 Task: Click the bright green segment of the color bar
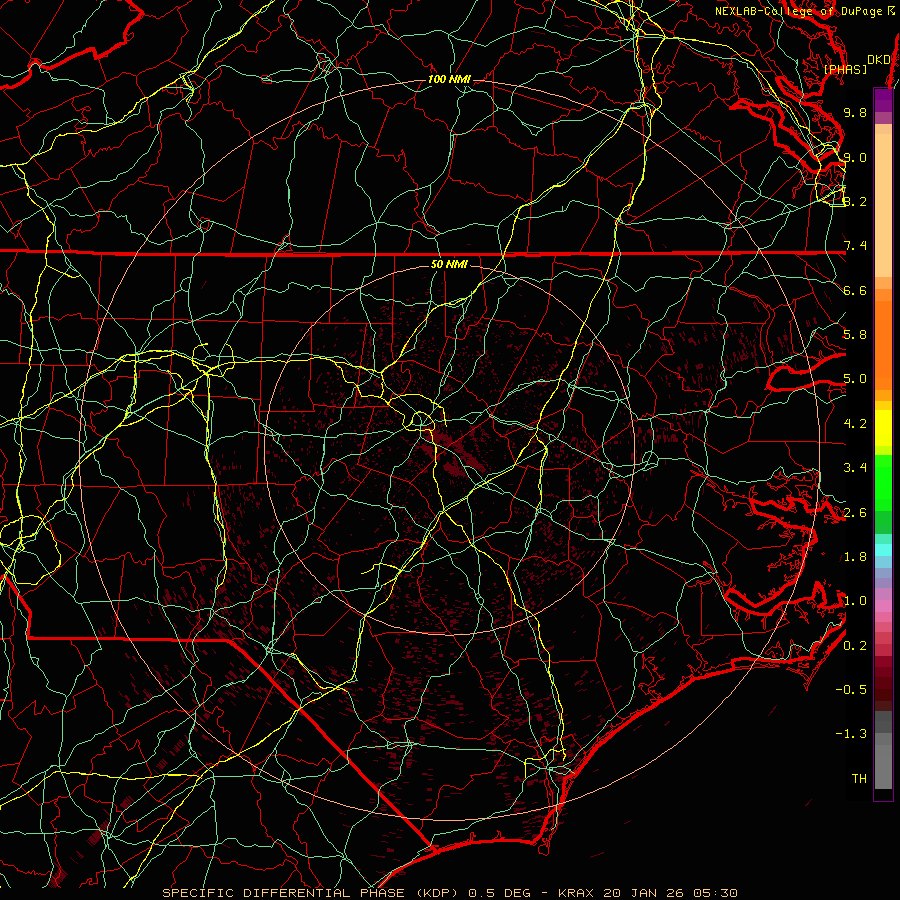click(x=883, y=483)
